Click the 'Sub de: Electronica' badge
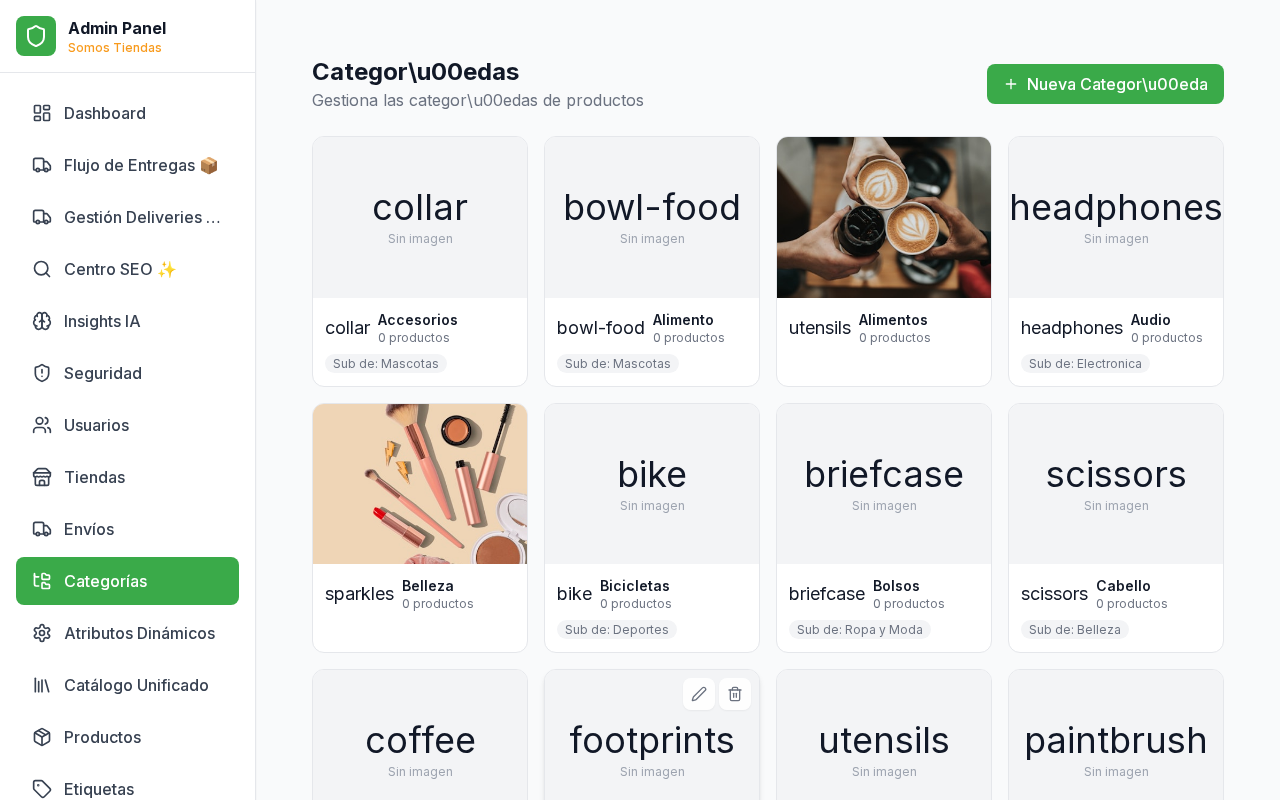 pos(1085,364)
